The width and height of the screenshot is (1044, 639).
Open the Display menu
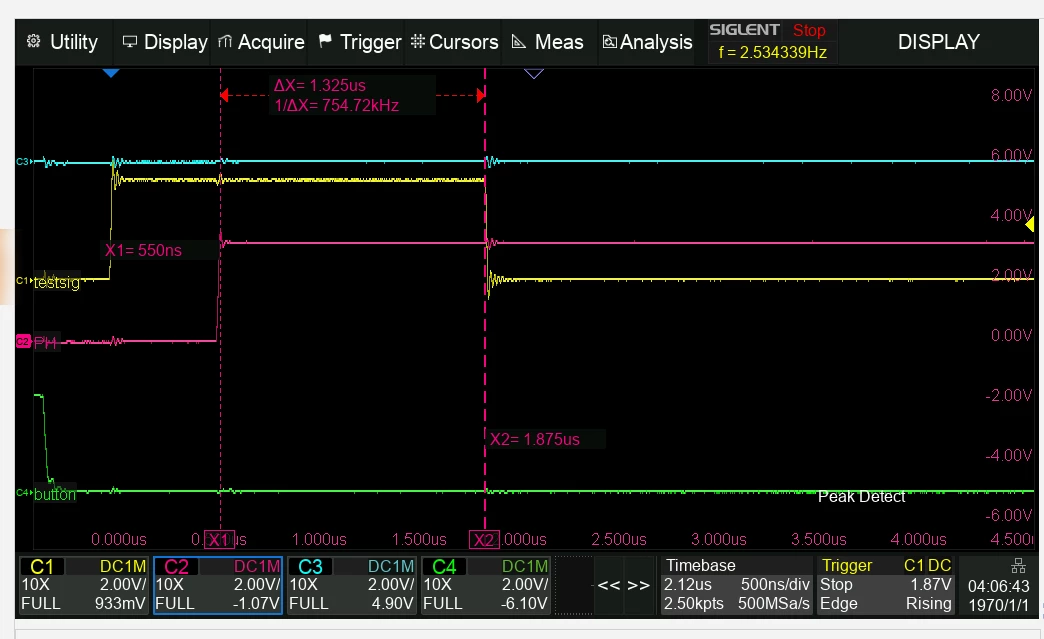click(165, 42)
